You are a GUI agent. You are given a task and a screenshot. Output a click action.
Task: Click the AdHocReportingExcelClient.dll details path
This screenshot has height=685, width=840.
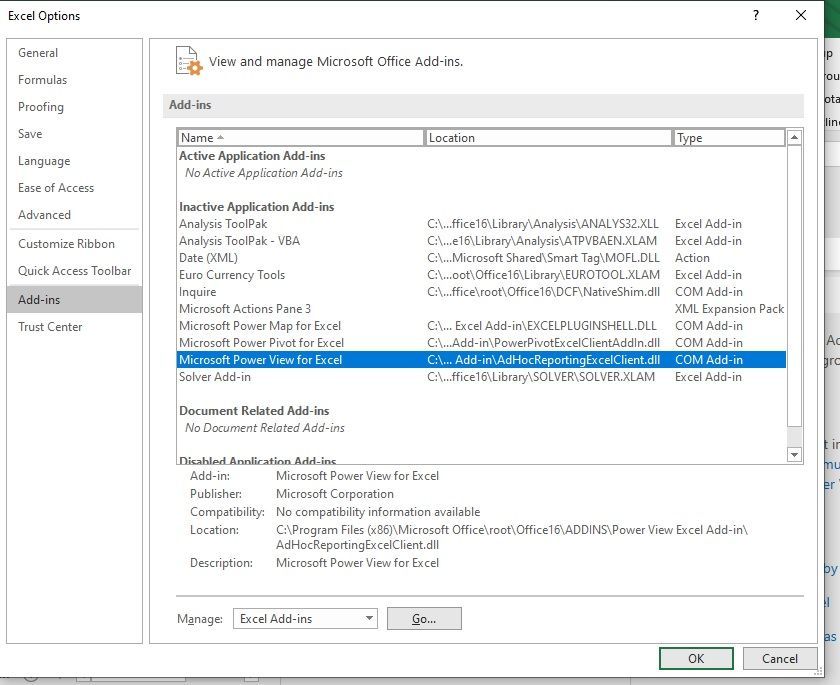(512, 537)
